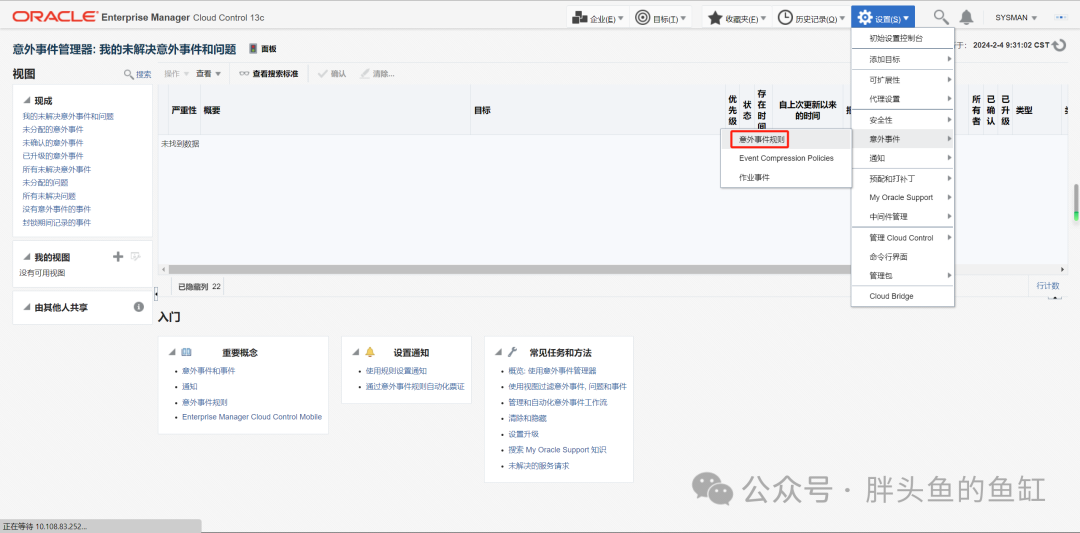Click the 清除... toolbar button

[377, 74]
